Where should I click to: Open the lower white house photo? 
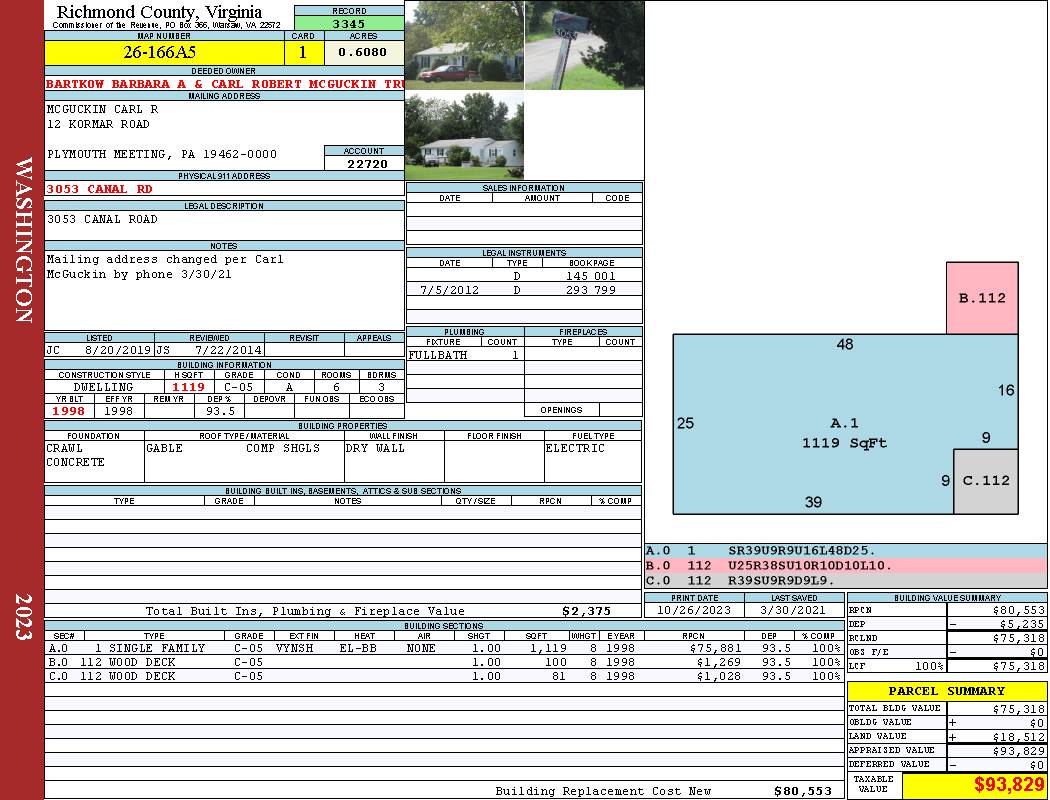tap(464, 136)
